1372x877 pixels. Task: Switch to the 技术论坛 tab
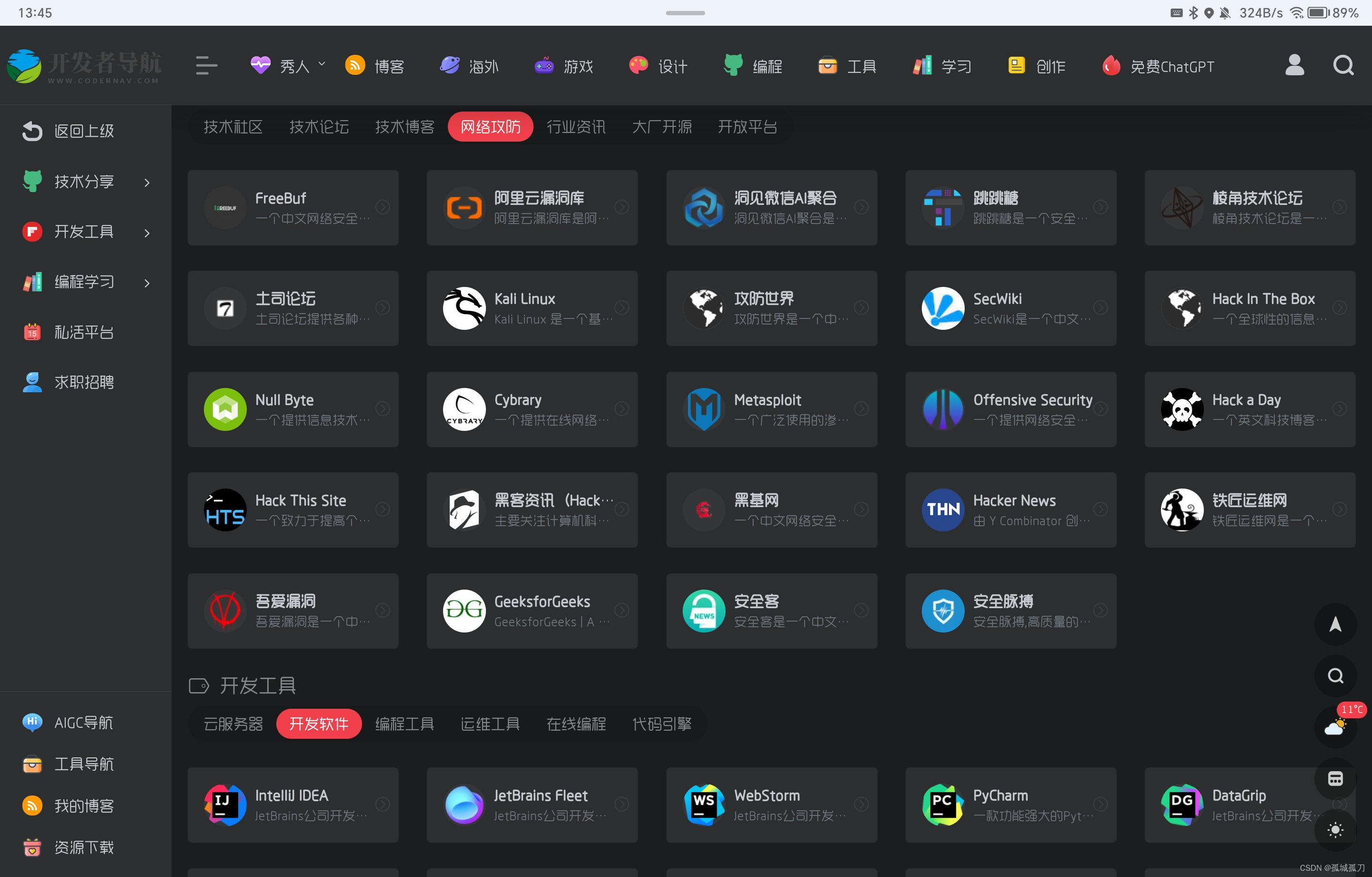pyautogui.click(x=319, y=127)
